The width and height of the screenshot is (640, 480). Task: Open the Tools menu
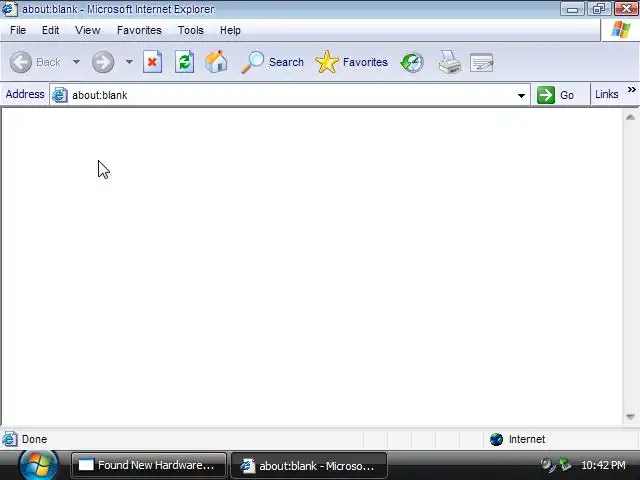pyautogui.click(x=191, y=30)
